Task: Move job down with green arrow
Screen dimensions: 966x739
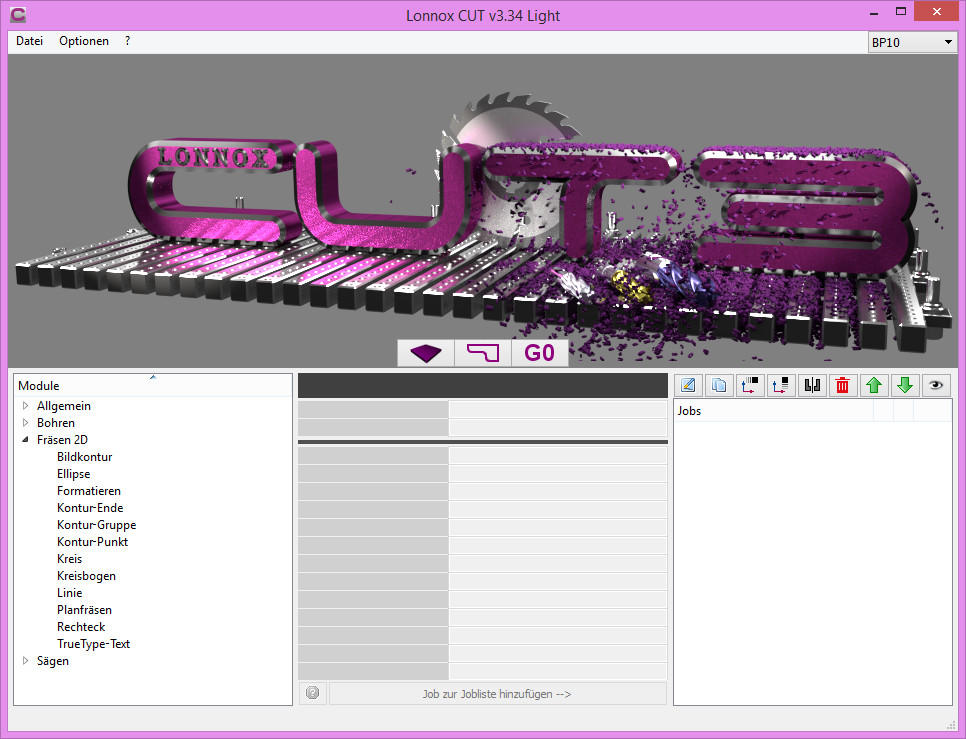Action: [904, 386]
